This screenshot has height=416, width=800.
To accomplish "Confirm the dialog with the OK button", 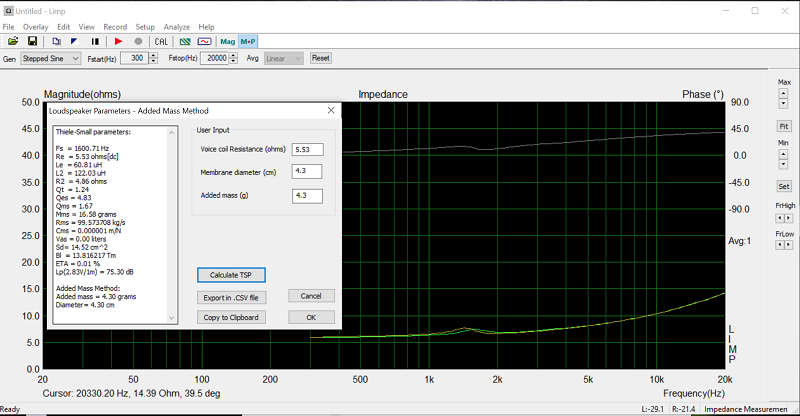I will (311, 317).
